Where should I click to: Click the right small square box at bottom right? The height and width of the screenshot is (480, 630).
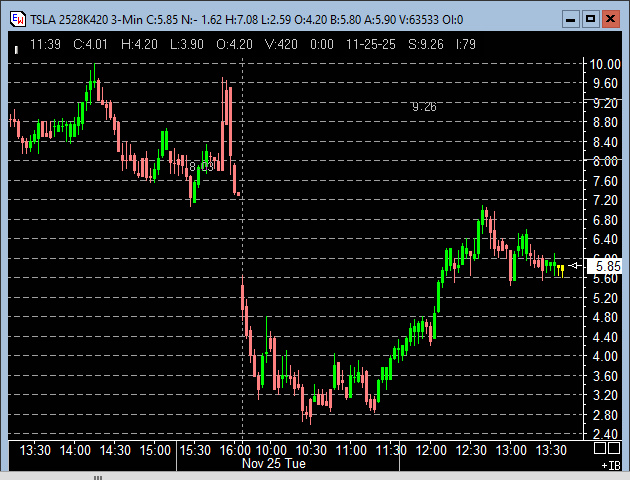(613, 446)
